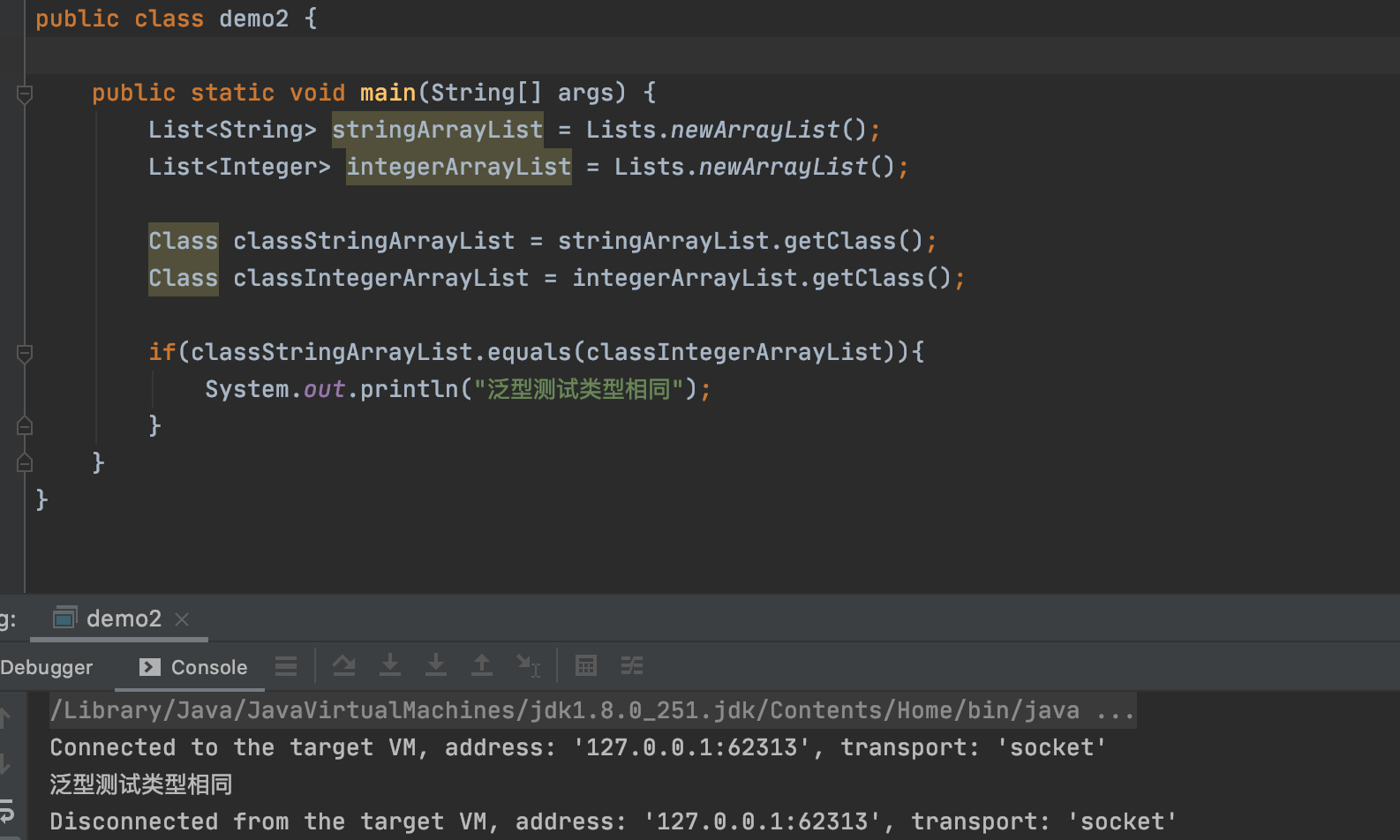Collapse the if block fold marker

[25, 353]
